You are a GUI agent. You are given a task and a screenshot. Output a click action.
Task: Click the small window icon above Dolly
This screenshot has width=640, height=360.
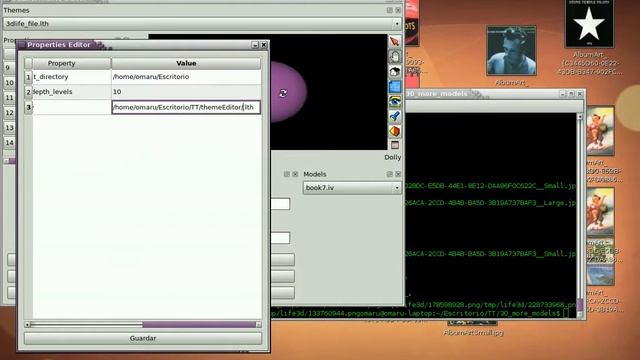click(395, 145)
